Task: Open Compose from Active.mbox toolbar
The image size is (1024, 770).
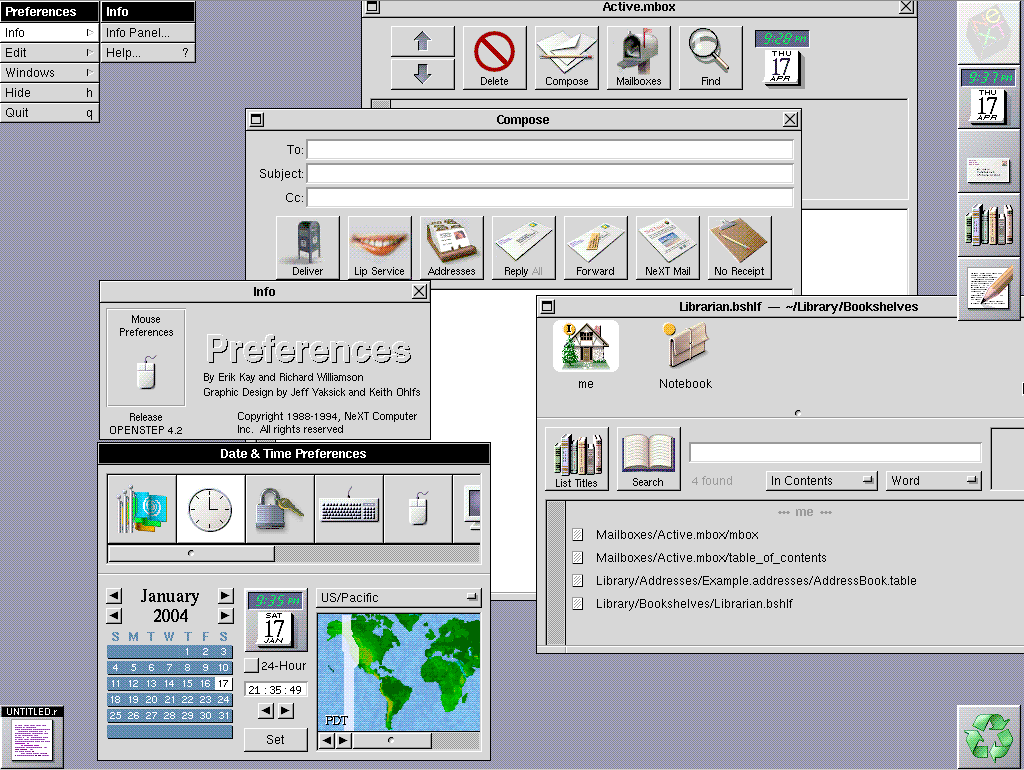Action: click(566, 57)
